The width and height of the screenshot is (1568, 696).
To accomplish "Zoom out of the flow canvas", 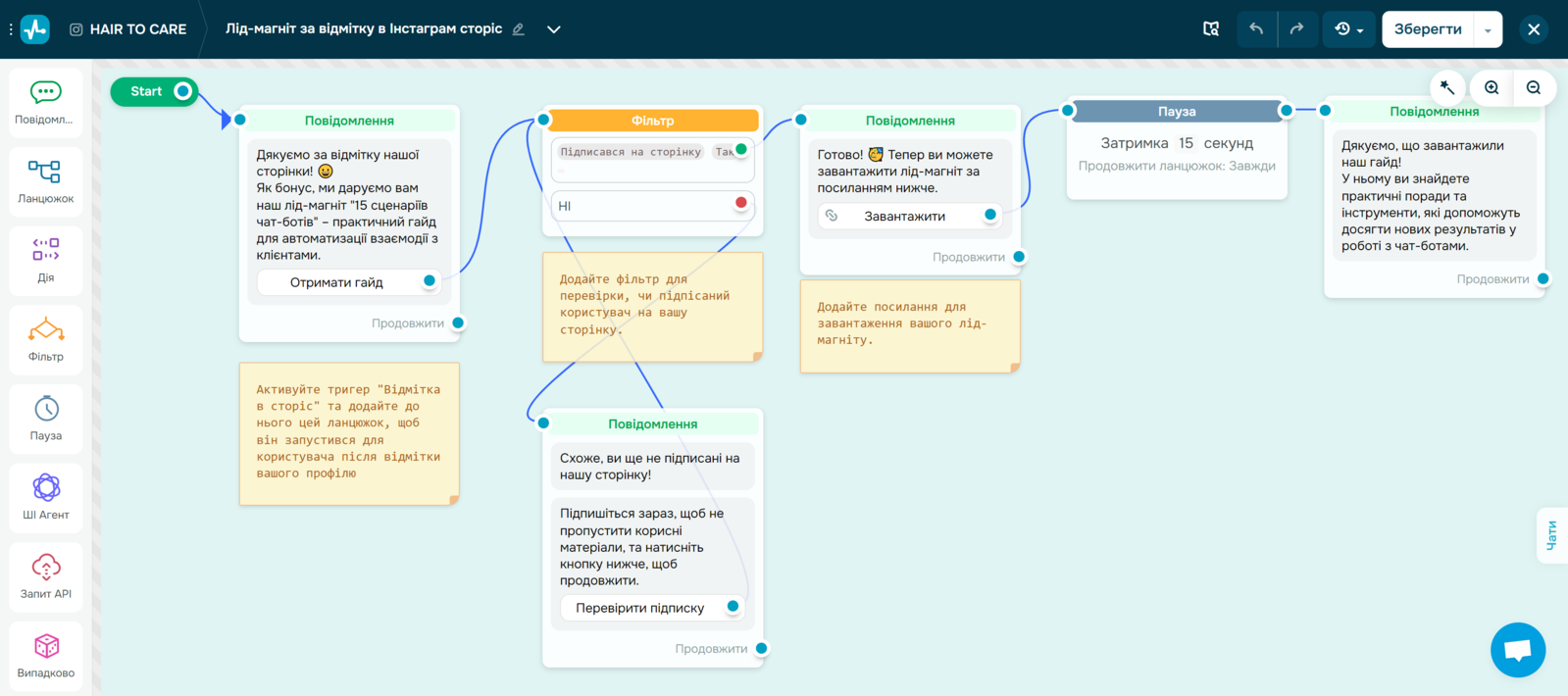I will [1534, 88].
